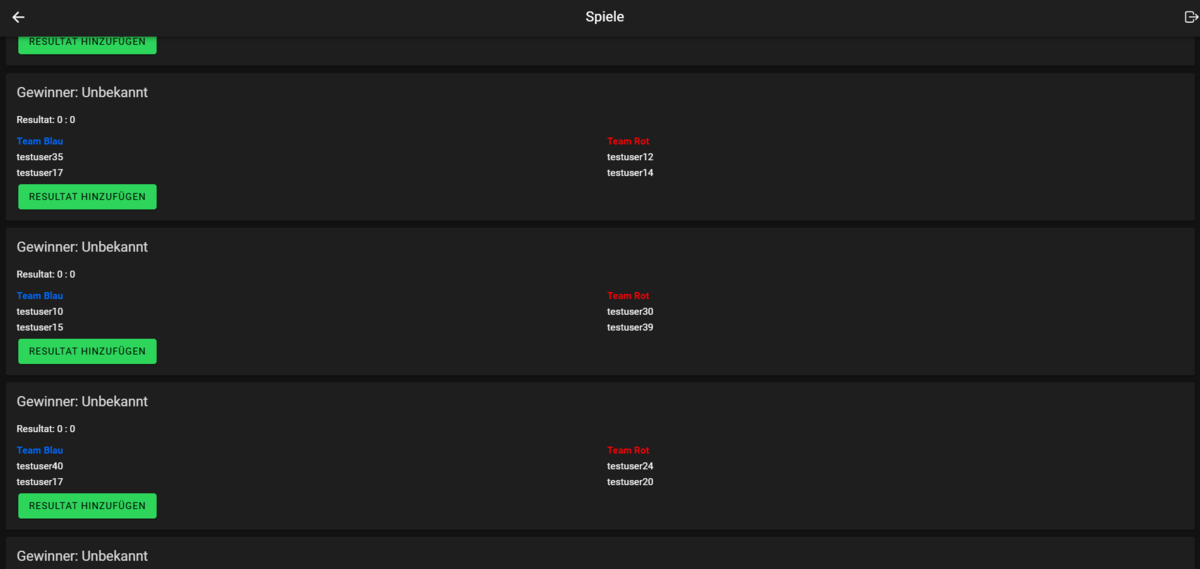Click the partially visible top Resultat hinzufügen button
Viewport: 1200px width, 569px height.
[x=87, y=44]
